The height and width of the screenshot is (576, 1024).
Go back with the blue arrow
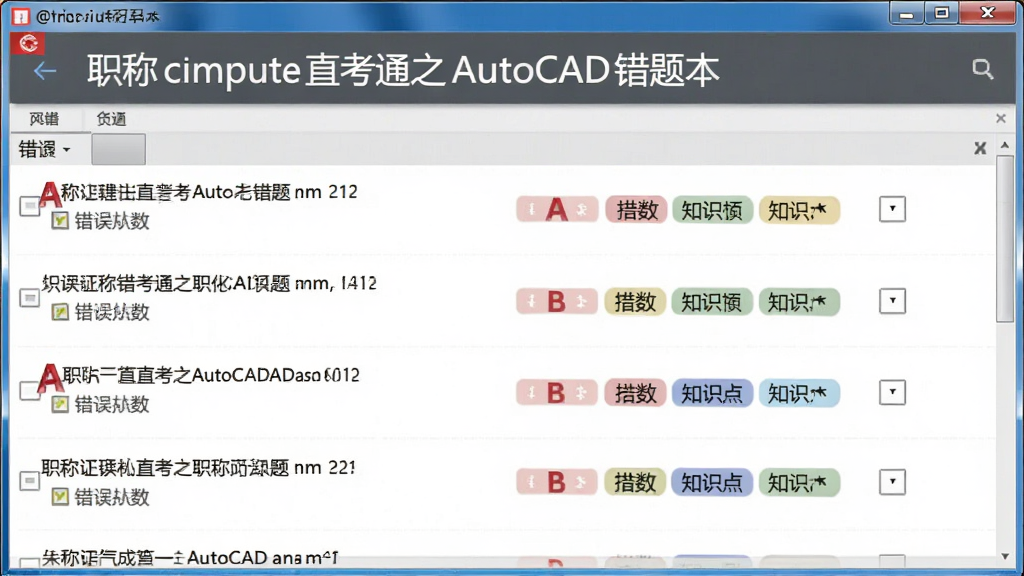tap(44, 71)
